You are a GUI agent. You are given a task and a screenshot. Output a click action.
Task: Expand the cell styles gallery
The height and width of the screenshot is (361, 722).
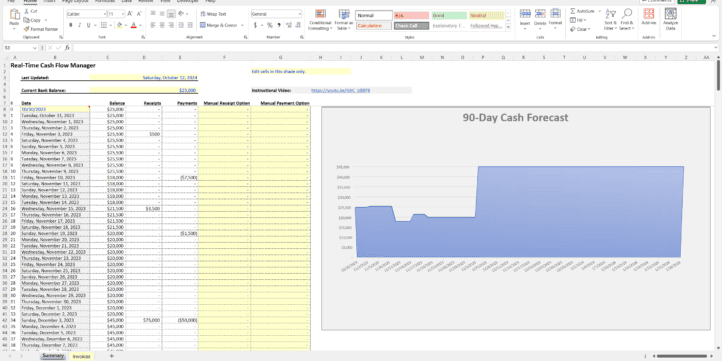pyautogui.click(x=508, y=27)
